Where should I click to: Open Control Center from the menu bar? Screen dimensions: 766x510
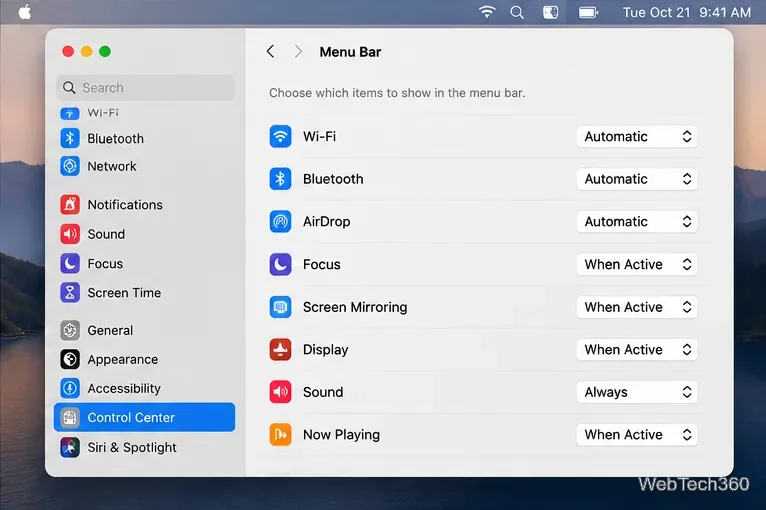tap(551, 12)
